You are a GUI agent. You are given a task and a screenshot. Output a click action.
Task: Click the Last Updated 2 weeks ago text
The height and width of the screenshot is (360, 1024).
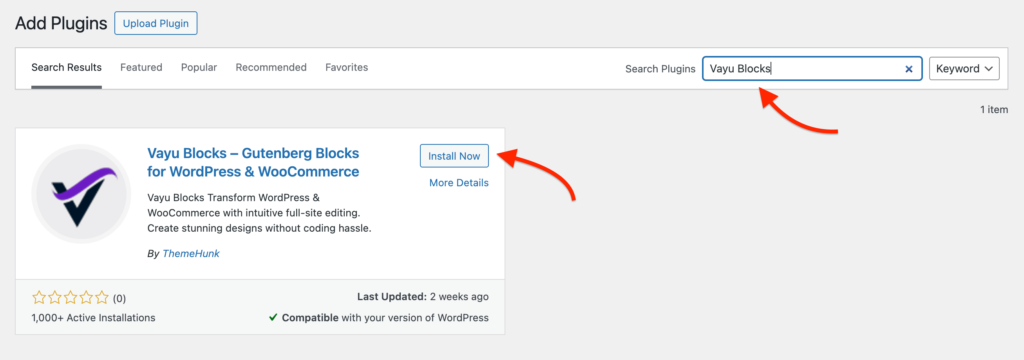(423, 297)
